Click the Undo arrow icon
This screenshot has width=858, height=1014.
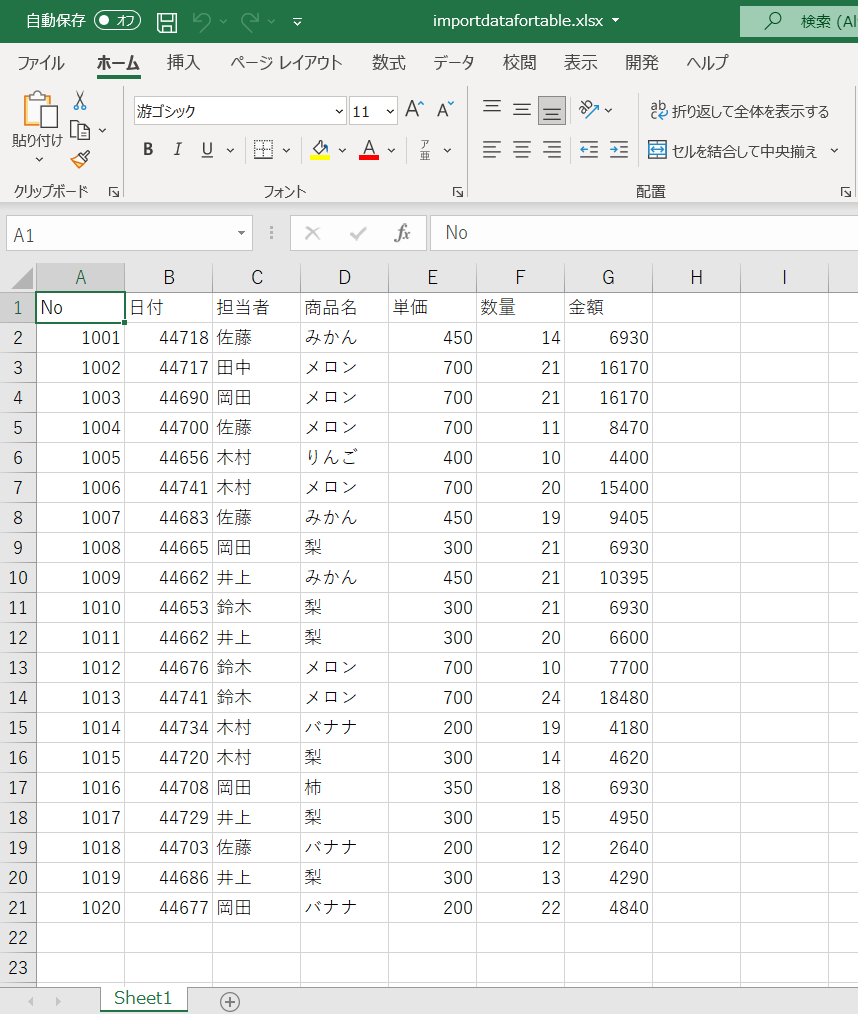point(202,22)
